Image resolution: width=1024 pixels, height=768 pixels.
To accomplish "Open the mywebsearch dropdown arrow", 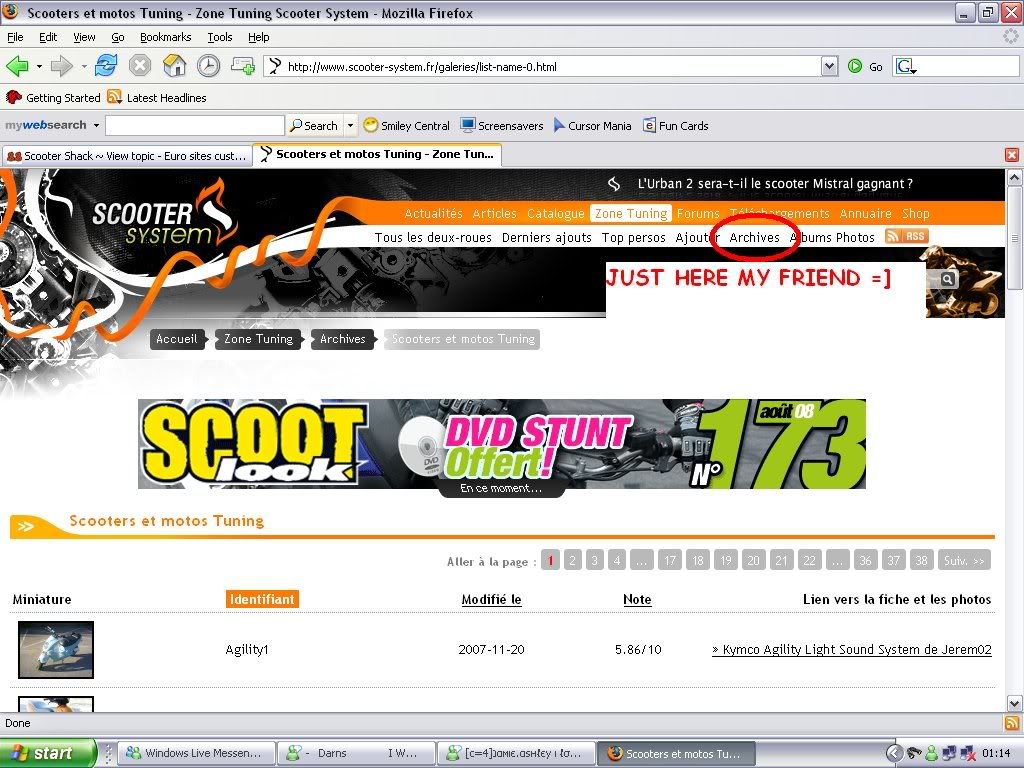I will [x=96, y=126].
